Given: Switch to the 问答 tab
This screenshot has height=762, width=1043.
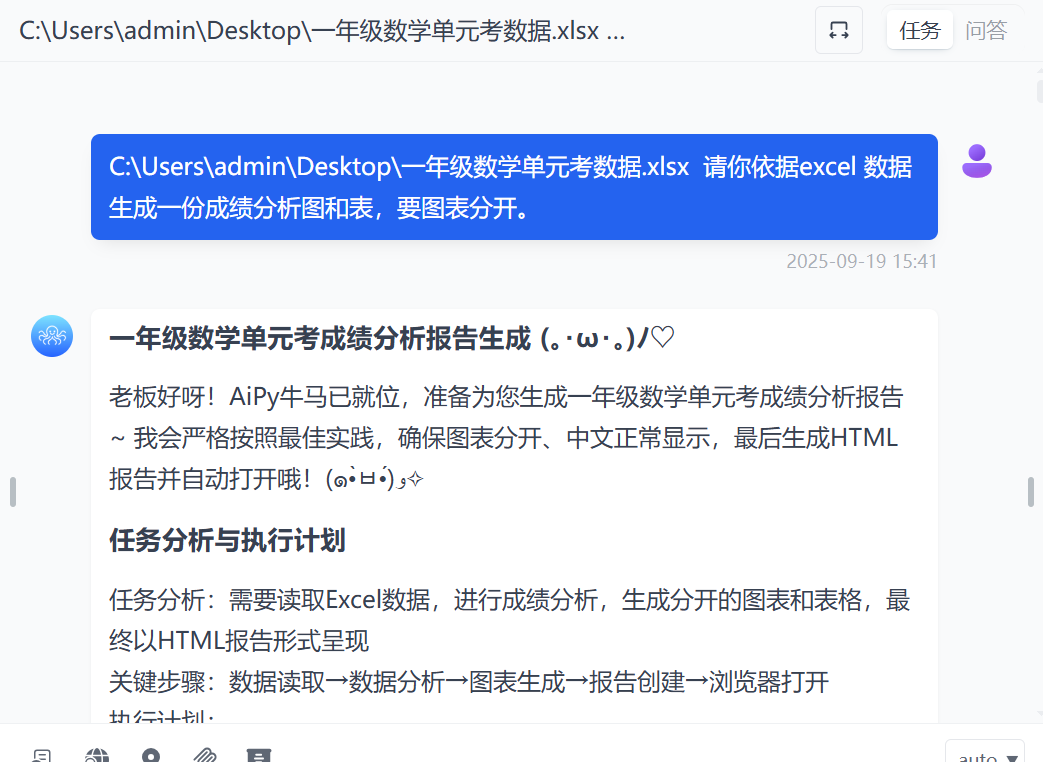Looking at the screenshot, I should coord(986,31).
